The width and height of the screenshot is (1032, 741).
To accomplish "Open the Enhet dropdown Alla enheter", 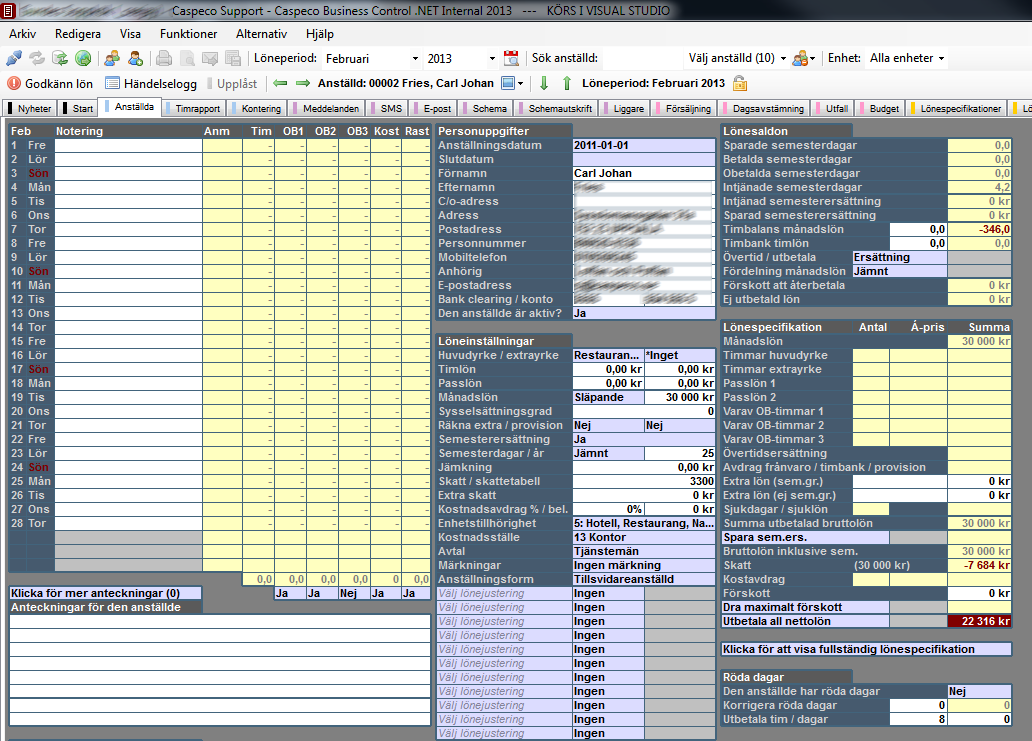I will 907,59.
